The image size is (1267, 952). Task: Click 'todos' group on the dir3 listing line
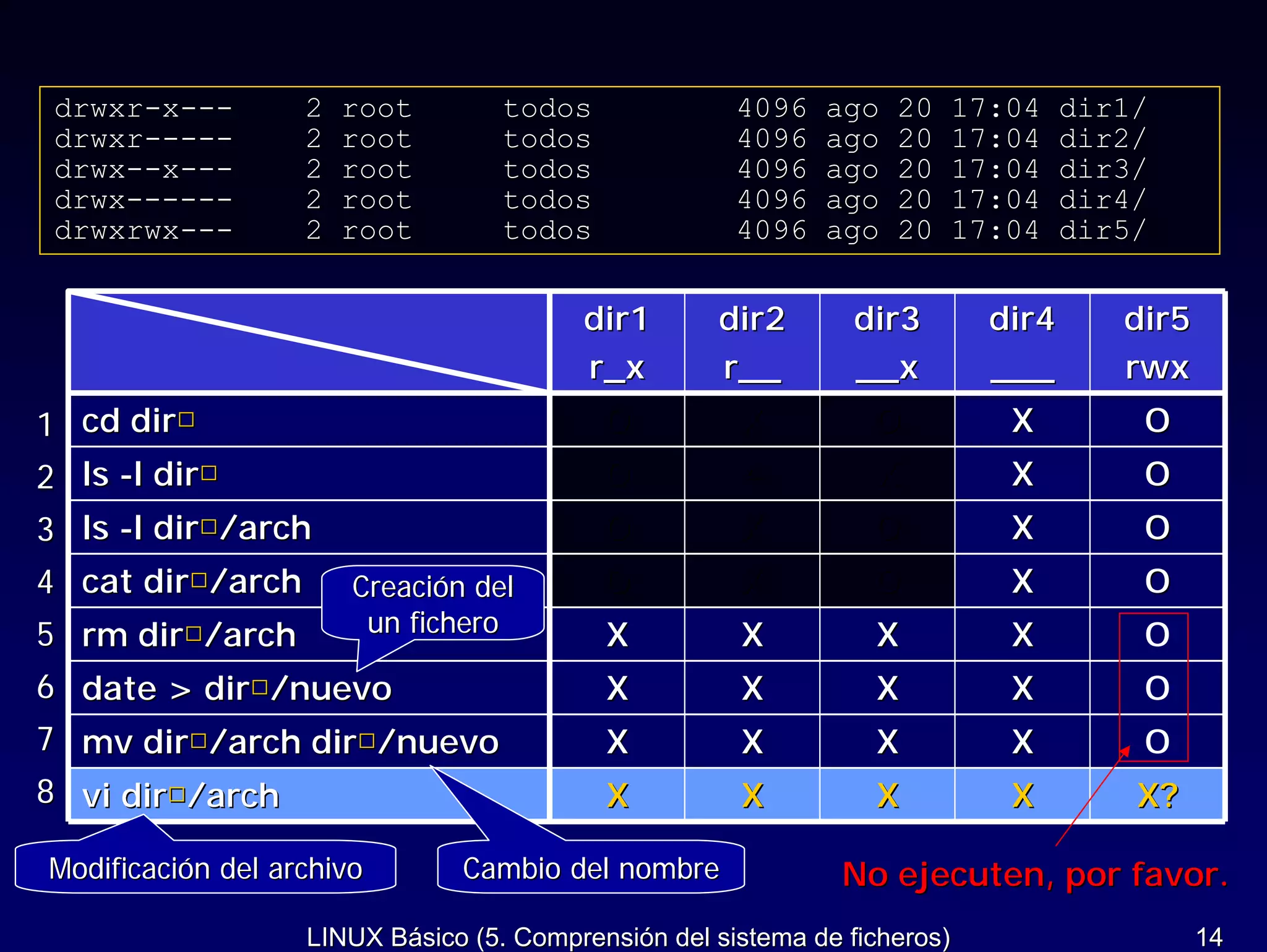pos(547,169)
